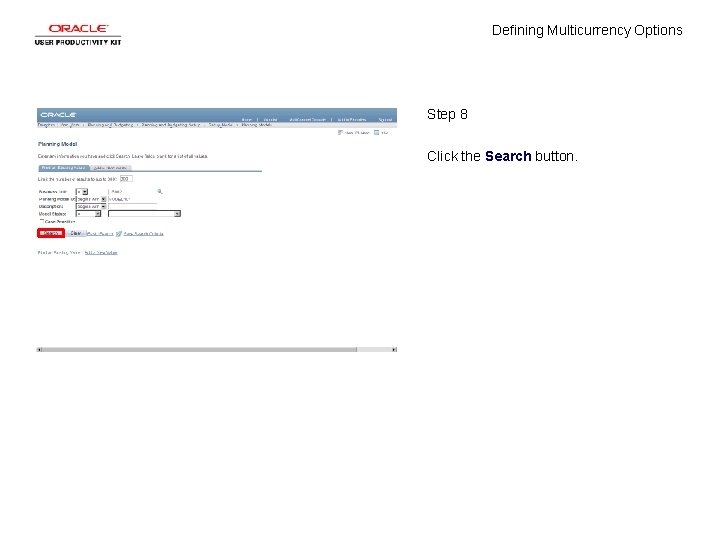
Task: Open the Favorites breadcrumb menu
Action: [x=46, y=125]
